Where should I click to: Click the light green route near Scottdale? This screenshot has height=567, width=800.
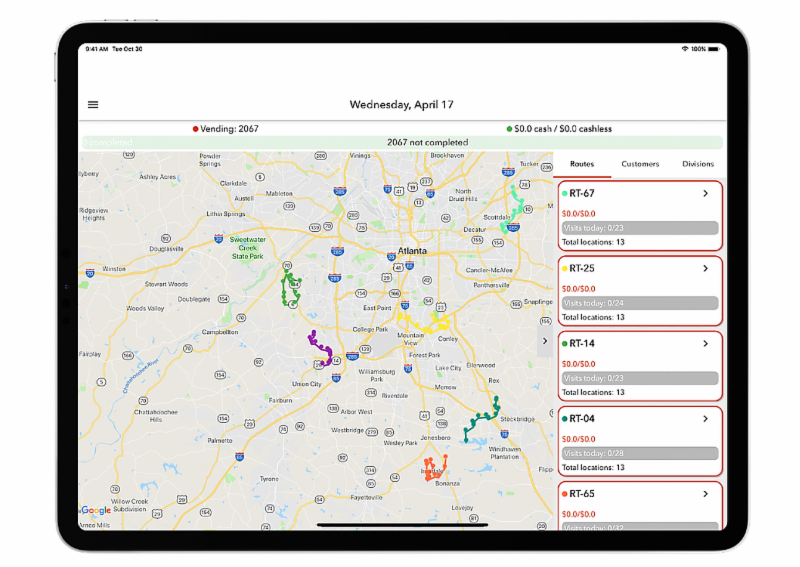point(513,210)
